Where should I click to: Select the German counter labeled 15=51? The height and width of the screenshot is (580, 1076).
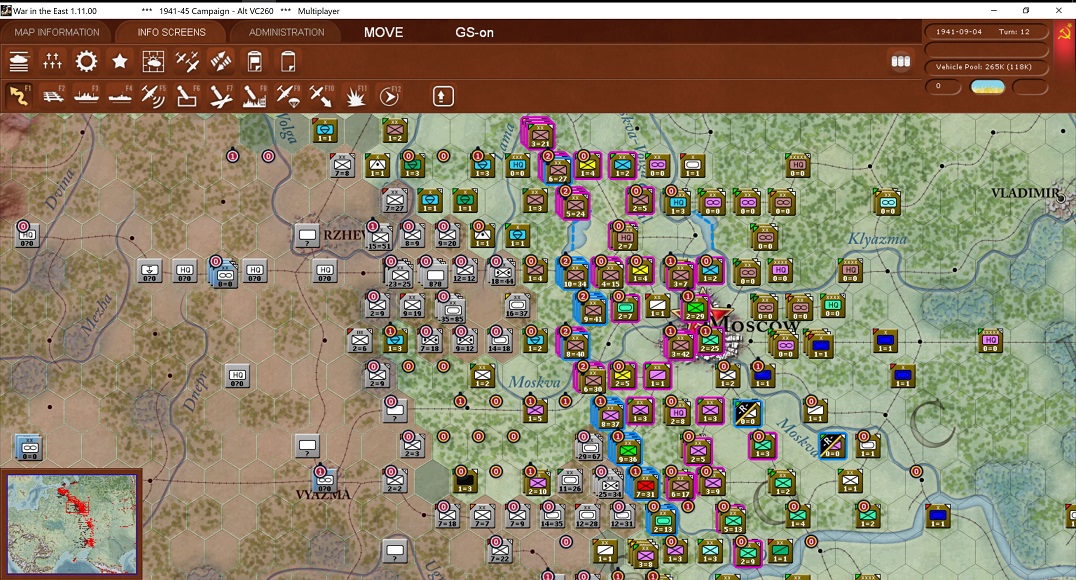point(379,235)
